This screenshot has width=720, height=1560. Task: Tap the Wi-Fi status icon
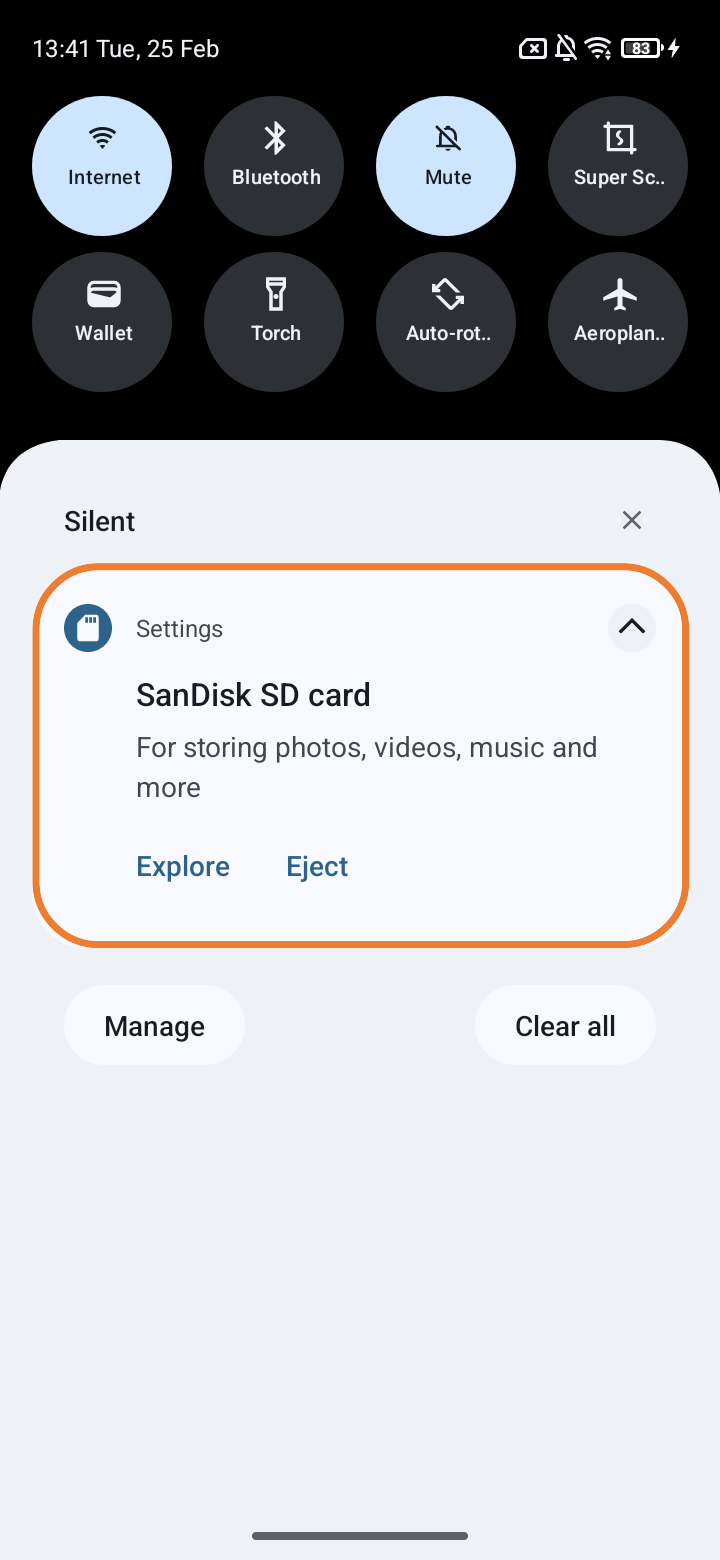(599, 47)
